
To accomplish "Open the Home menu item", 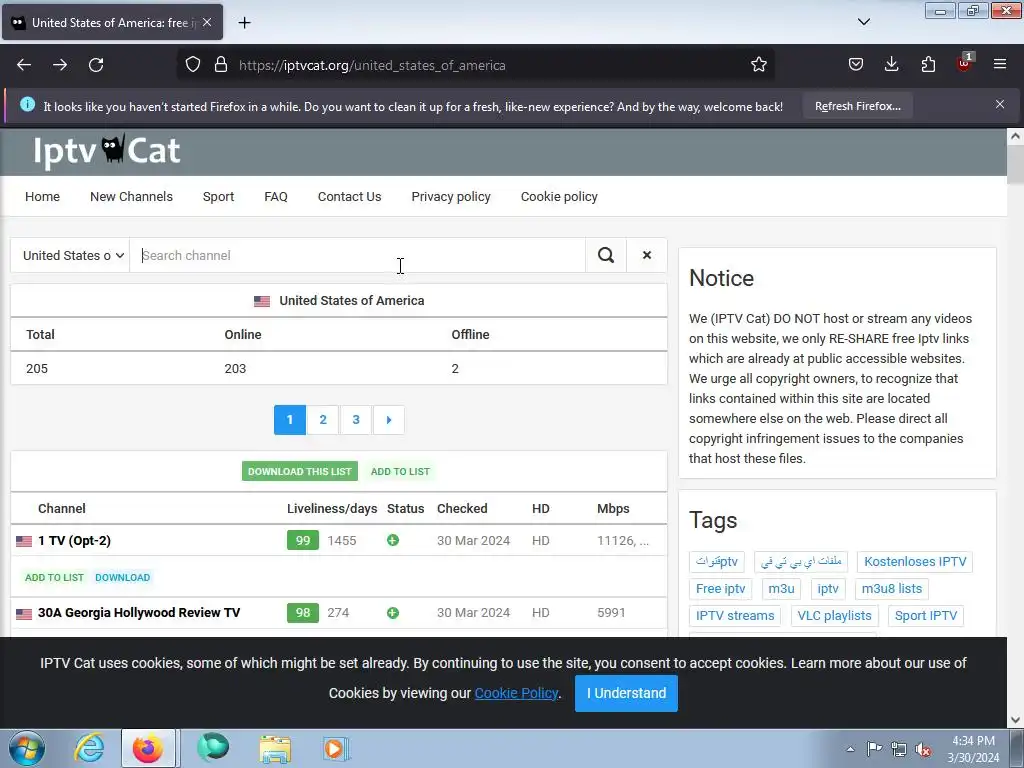I will click(x=42, y=197).
